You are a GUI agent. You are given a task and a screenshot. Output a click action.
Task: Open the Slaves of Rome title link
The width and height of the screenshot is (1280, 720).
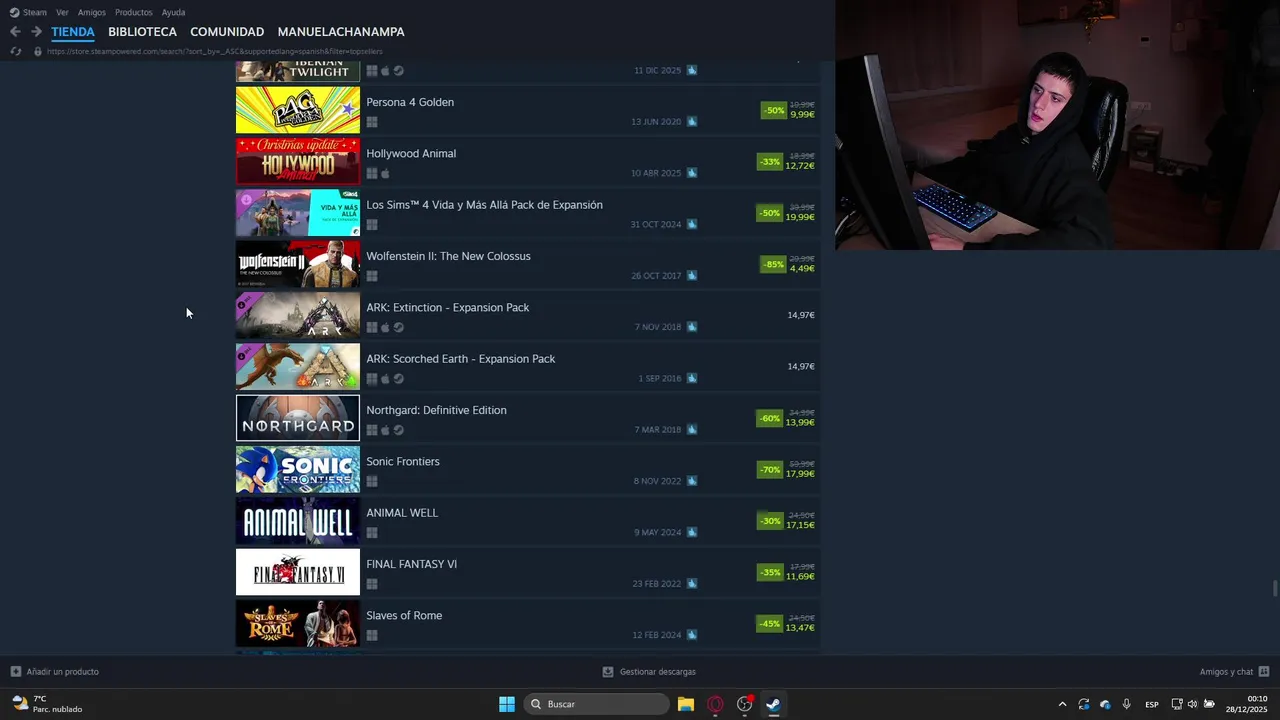pos(404,615)
